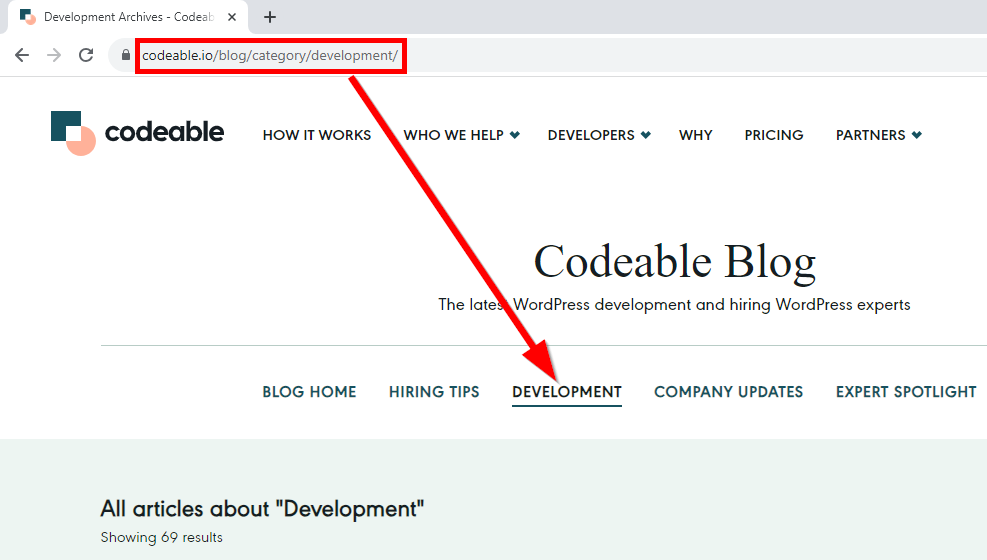The image size is (987, 560).
Task: Click the browser forward arrow
Action: (54, 55)
